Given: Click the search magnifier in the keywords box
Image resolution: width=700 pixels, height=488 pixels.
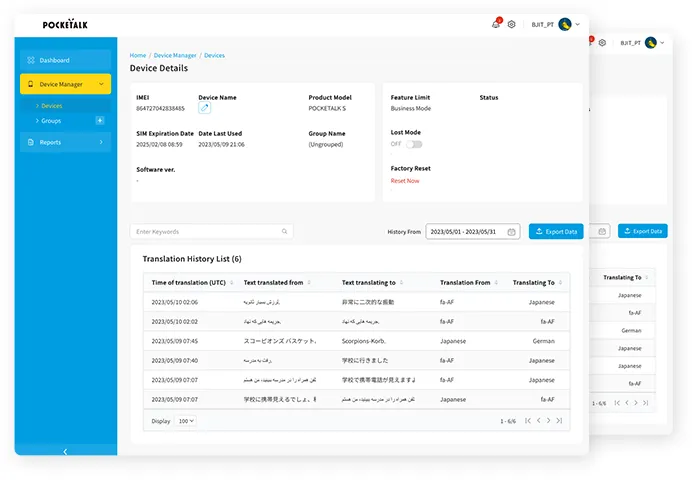Looking at the screenshot, I should pyautogui.click(x=284, y=231).
